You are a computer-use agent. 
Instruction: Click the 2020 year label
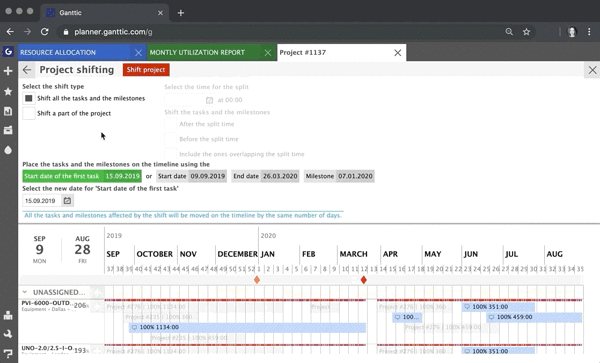point(268,236)
